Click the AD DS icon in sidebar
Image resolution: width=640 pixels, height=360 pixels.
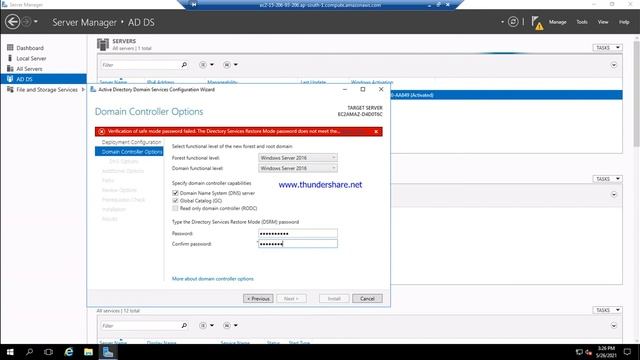point(10,79)
